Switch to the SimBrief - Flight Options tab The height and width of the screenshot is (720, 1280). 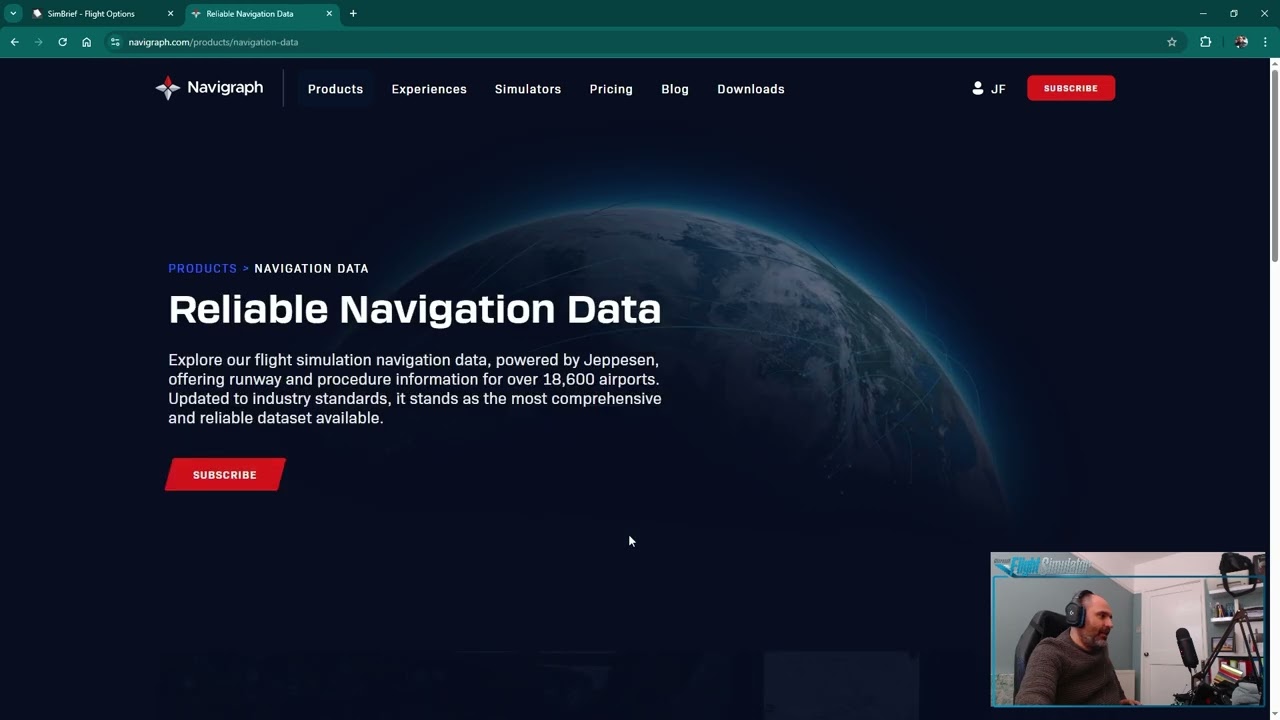[x=104, y=14]
